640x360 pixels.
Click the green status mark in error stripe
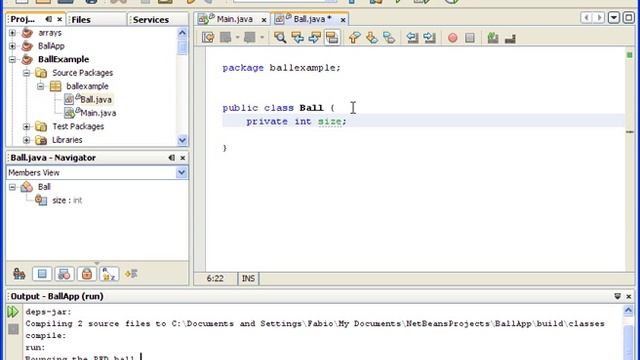(629, 55)
